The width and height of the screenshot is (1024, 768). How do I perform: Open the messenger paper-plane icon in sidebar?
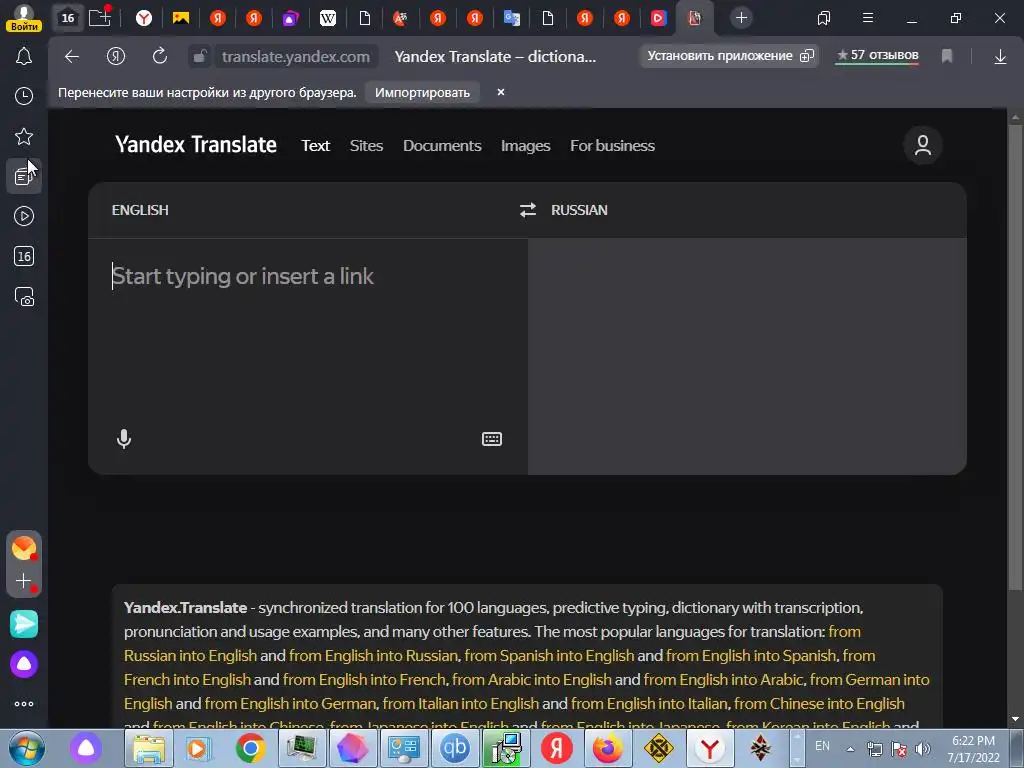tap(24, 624)
